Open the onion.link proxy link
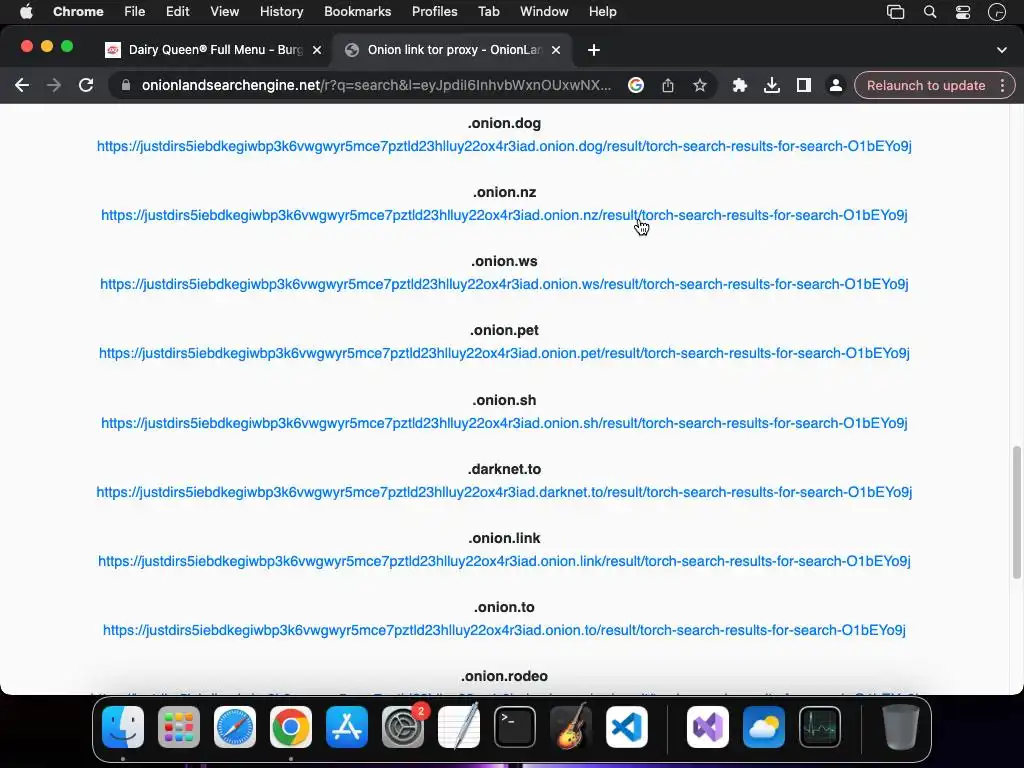 point(504,561)
